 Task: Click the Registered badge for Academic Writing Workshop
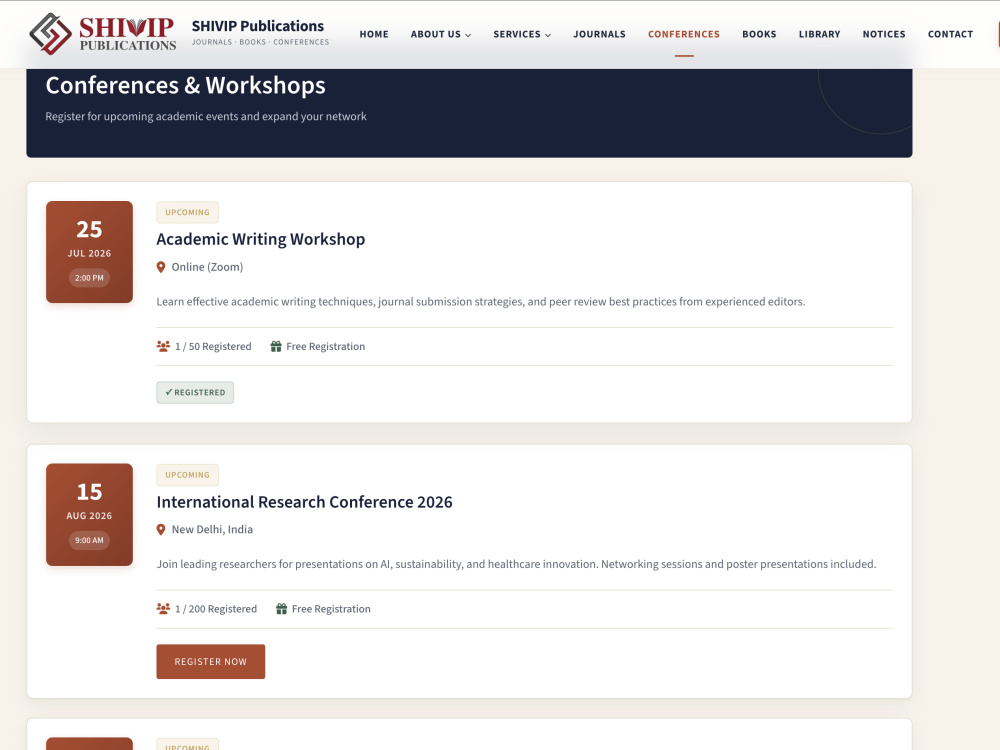click(195, 393)
